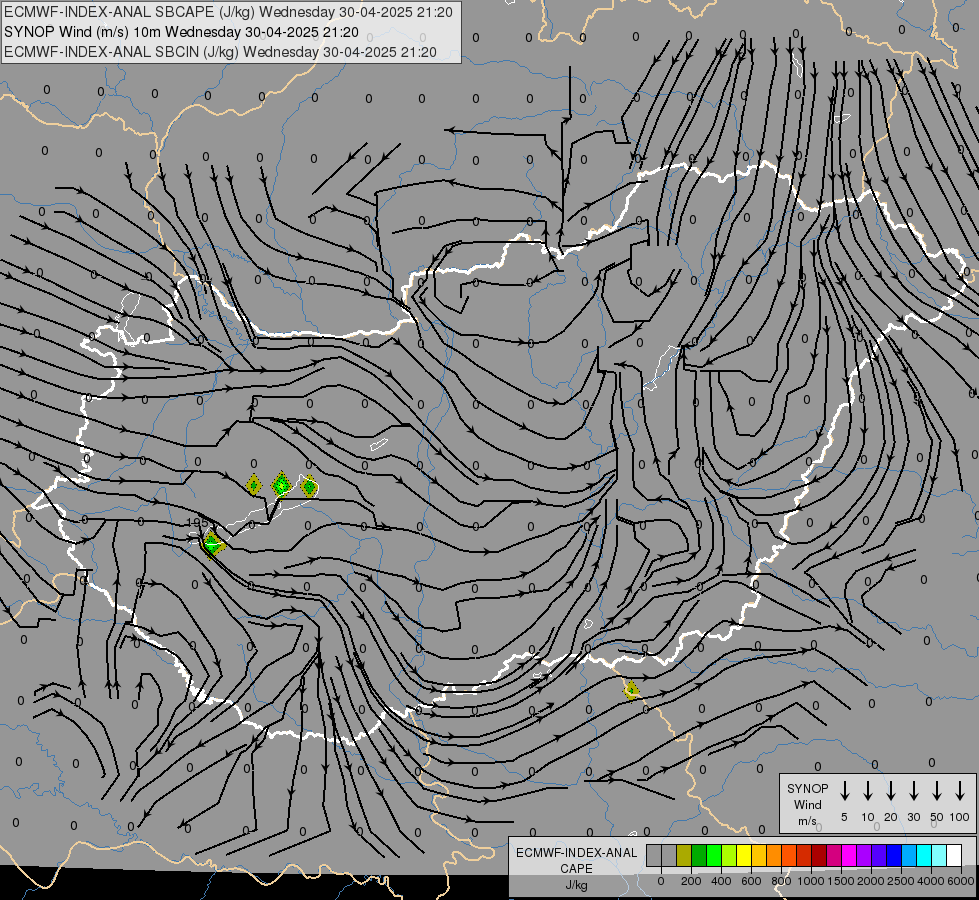979x900 pixels.
Task: Click the '1500' tick label on CAPE scale
Action: [841, 881]
